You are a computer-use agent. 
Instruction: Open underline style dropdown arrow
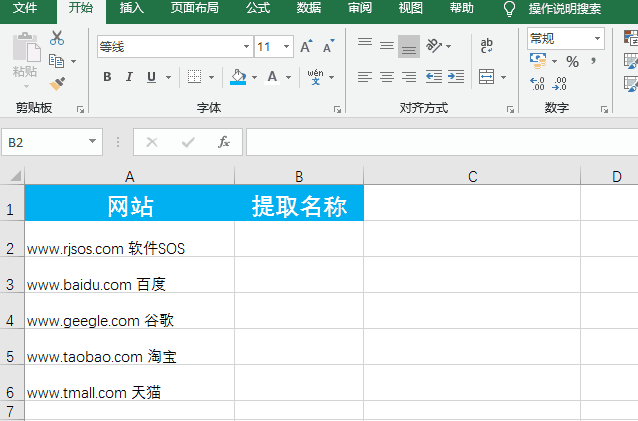pos(168,77)
